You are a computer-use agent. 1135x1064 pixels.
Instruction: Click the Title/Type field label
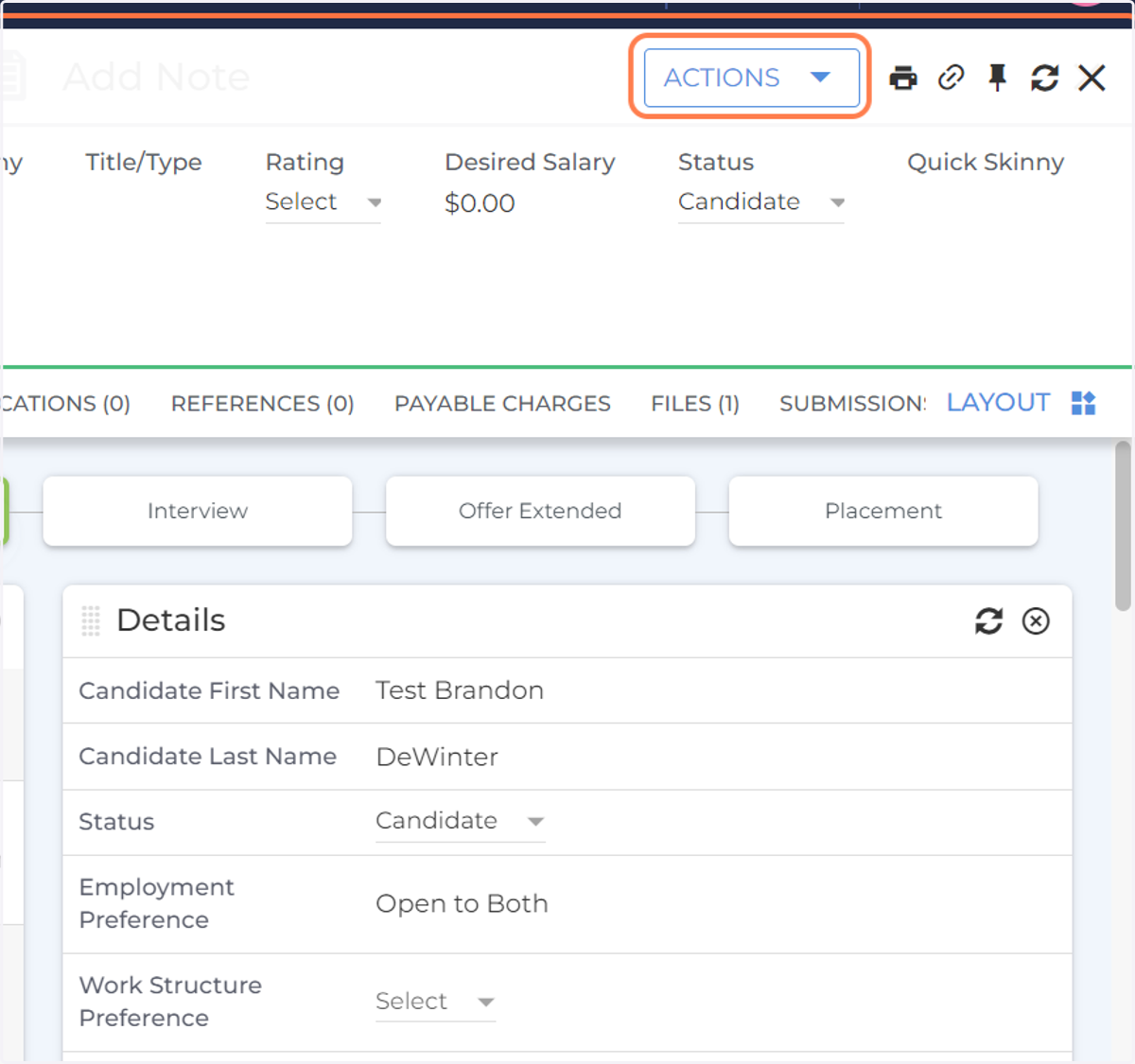coord(144,163)
